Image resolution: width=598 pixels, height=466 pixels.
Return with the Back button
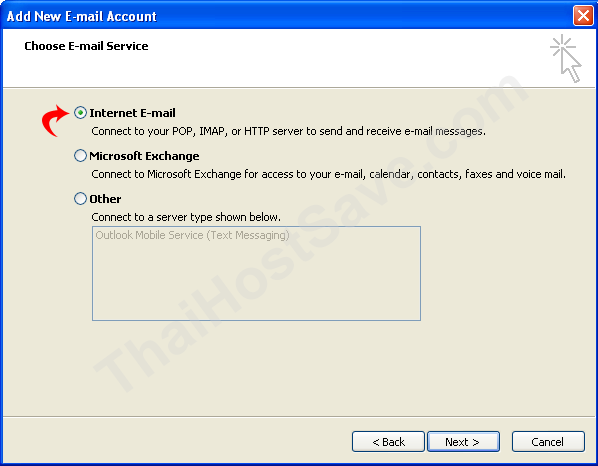tap(388, 442)
